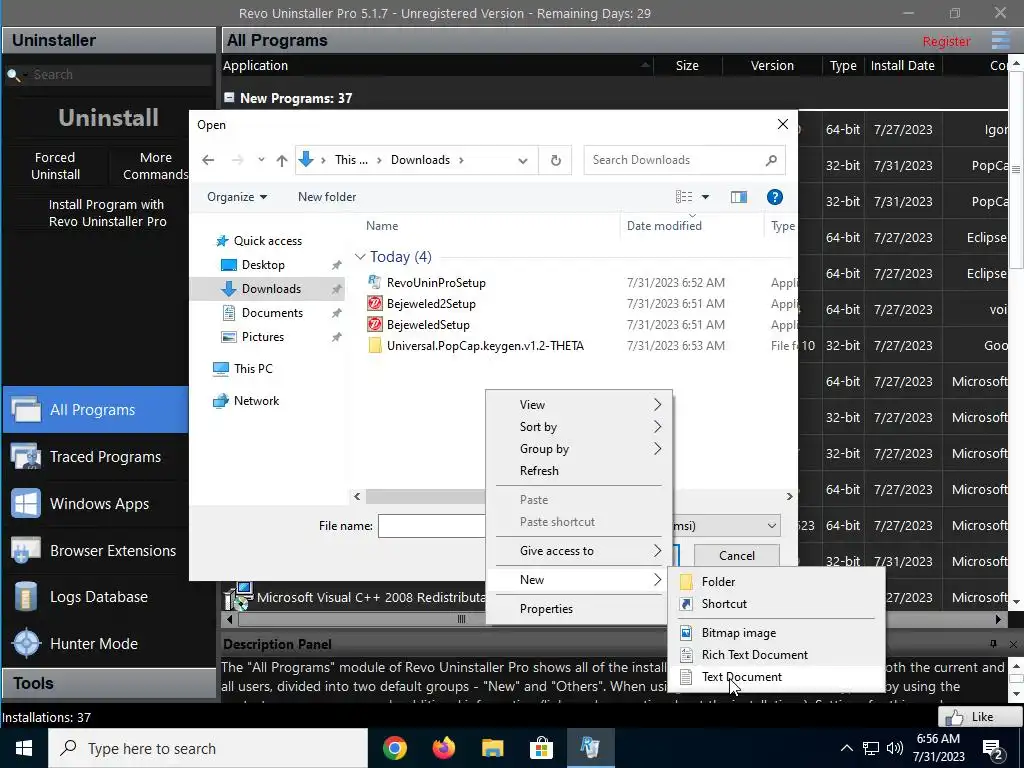1024x768 pixels.
Task: Open the Traced Programs module
Action: [x=95, y=456]
